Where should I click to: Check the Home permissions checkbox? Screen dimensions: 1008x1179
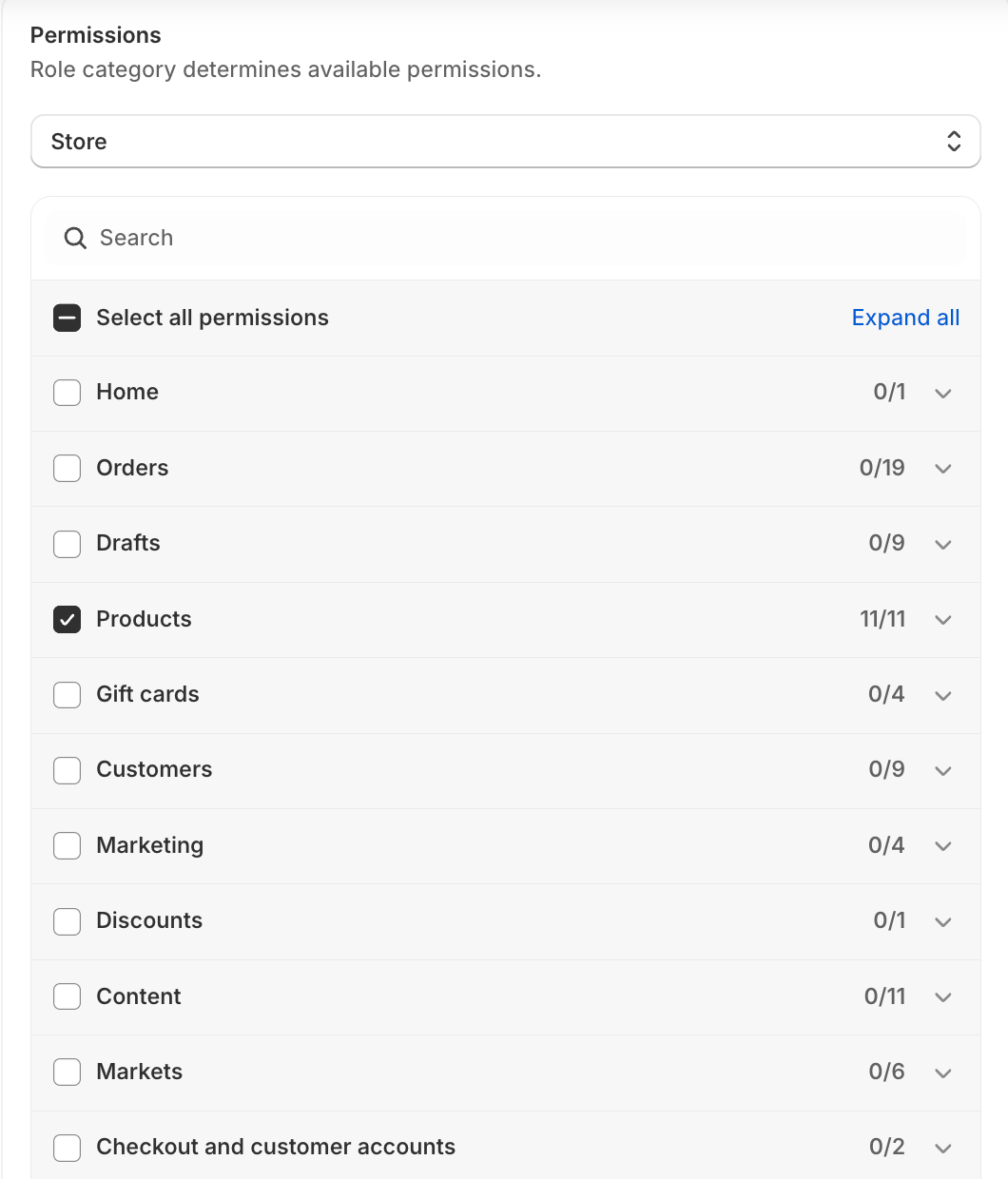68,393
